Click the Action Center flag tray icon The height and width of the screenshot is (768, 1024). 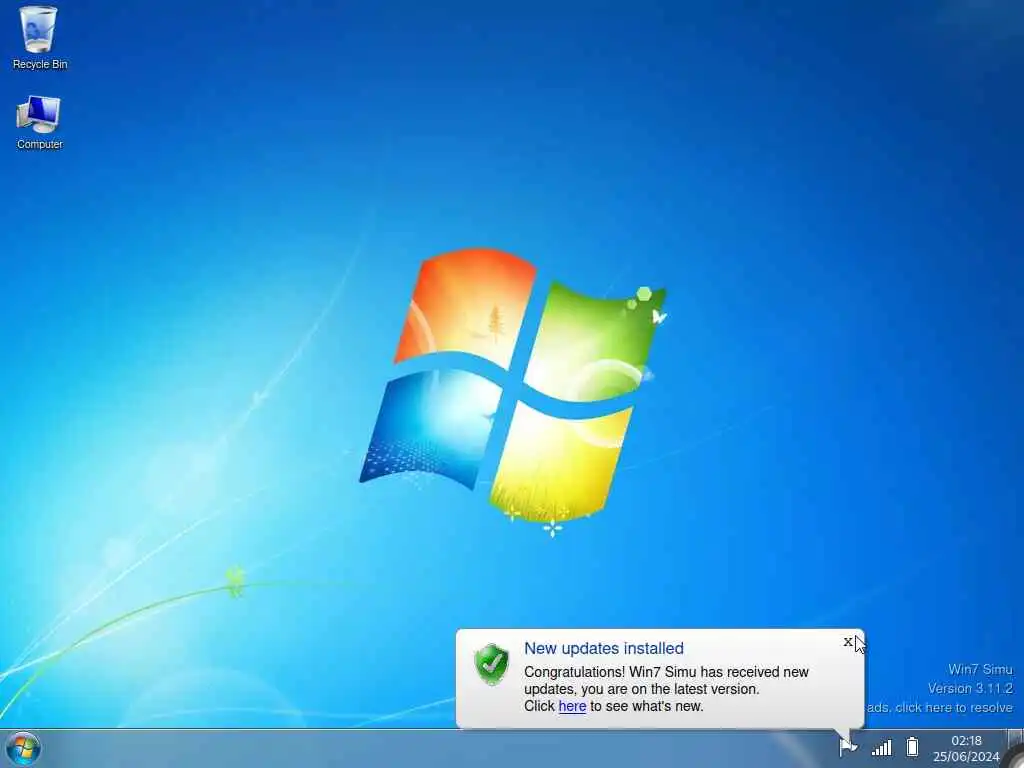pos(848,746)
